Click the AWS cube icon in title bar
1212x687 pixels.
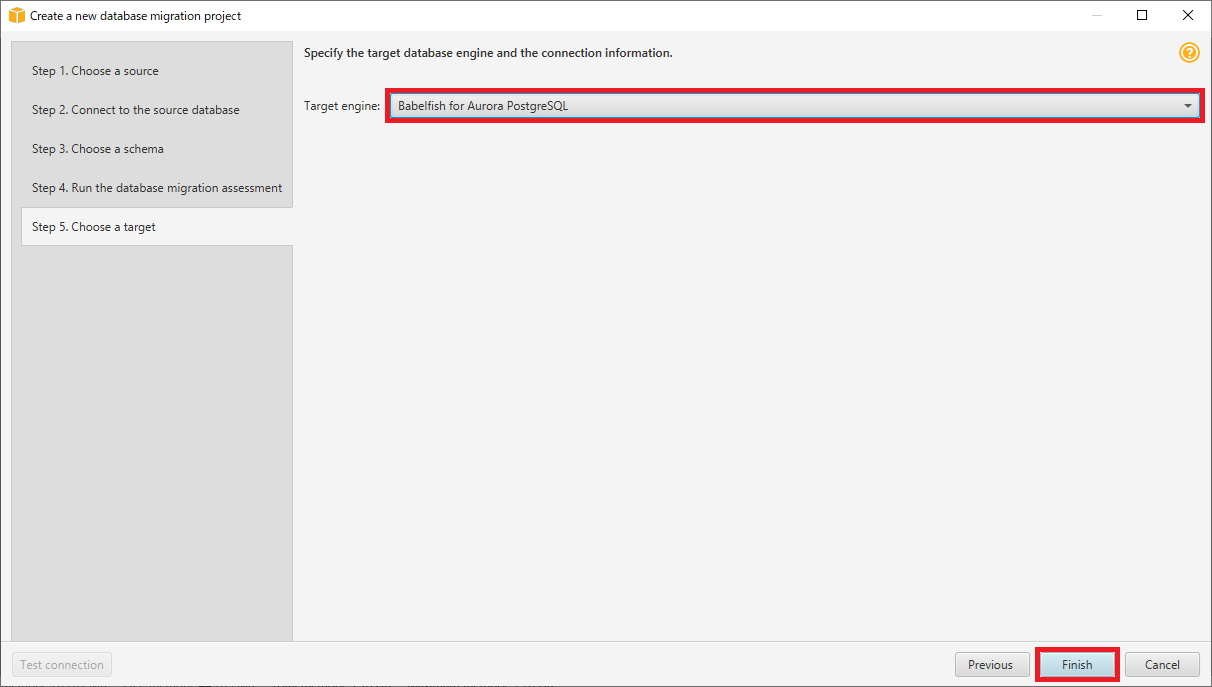[16, 16]
